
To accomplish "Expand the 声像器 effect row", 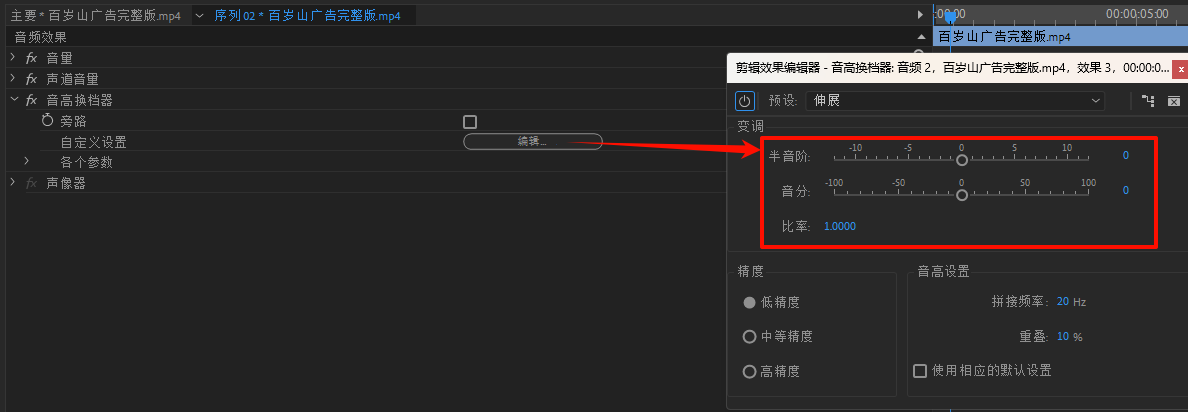I will click(13, 183).
